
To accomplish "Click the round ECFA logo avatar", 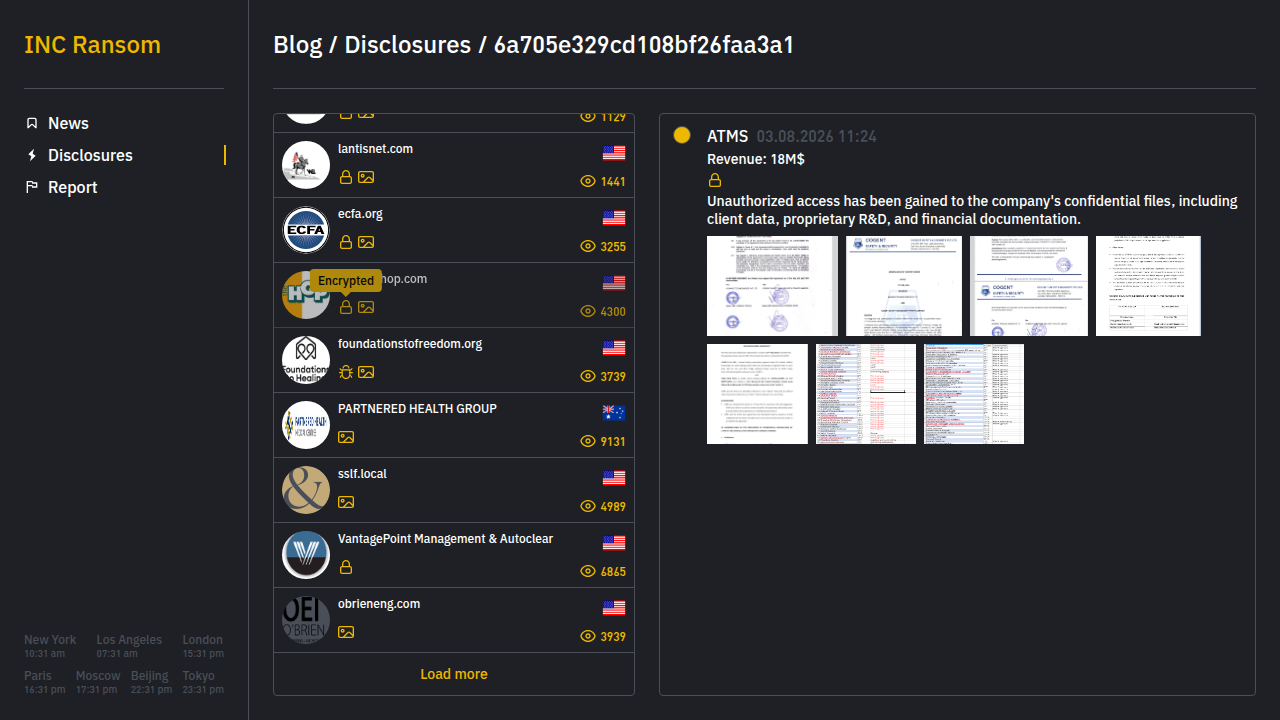I will [x=306, y=230].
